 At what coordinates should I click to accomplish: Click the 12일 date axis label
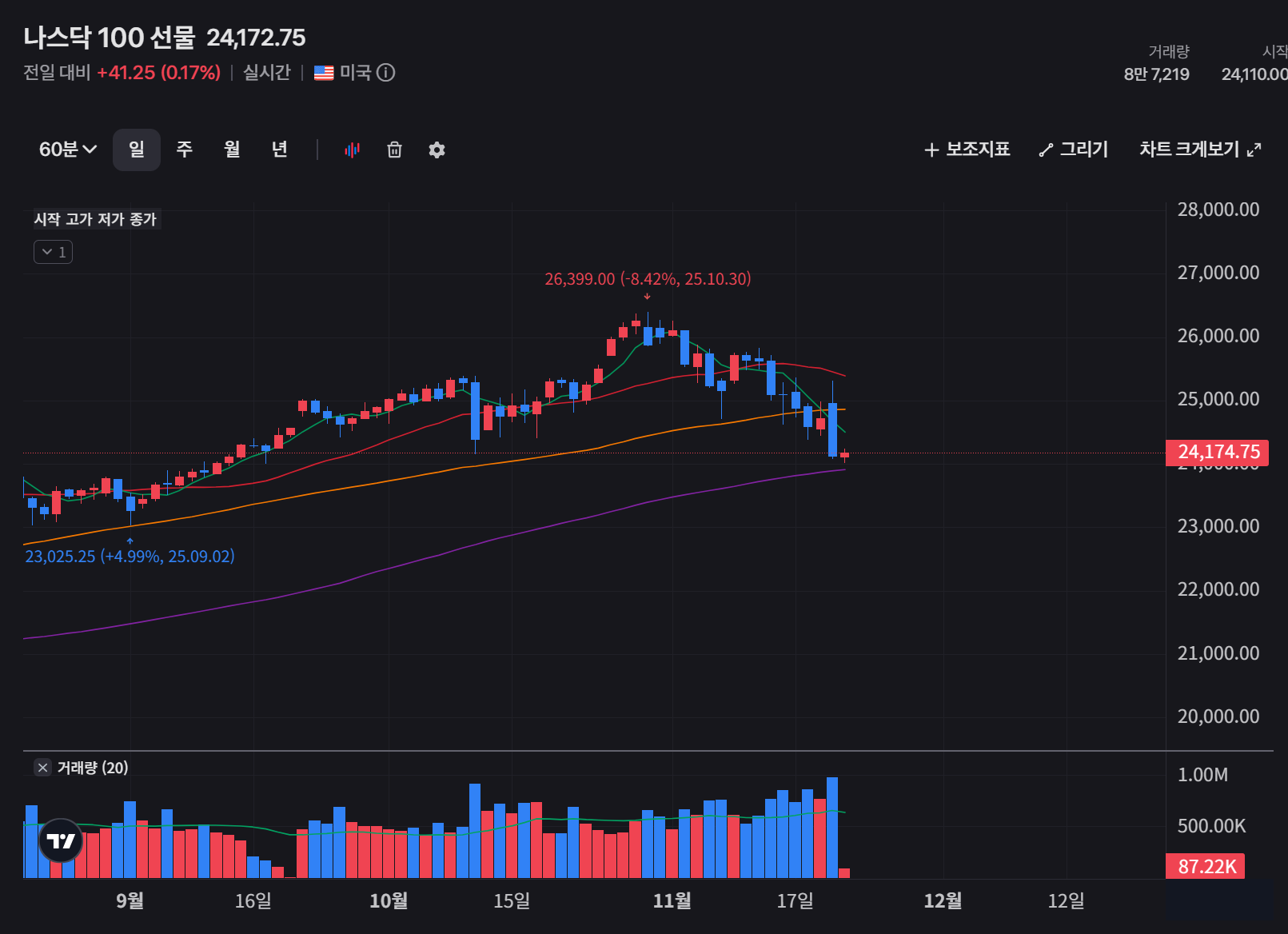[1066, 901]
